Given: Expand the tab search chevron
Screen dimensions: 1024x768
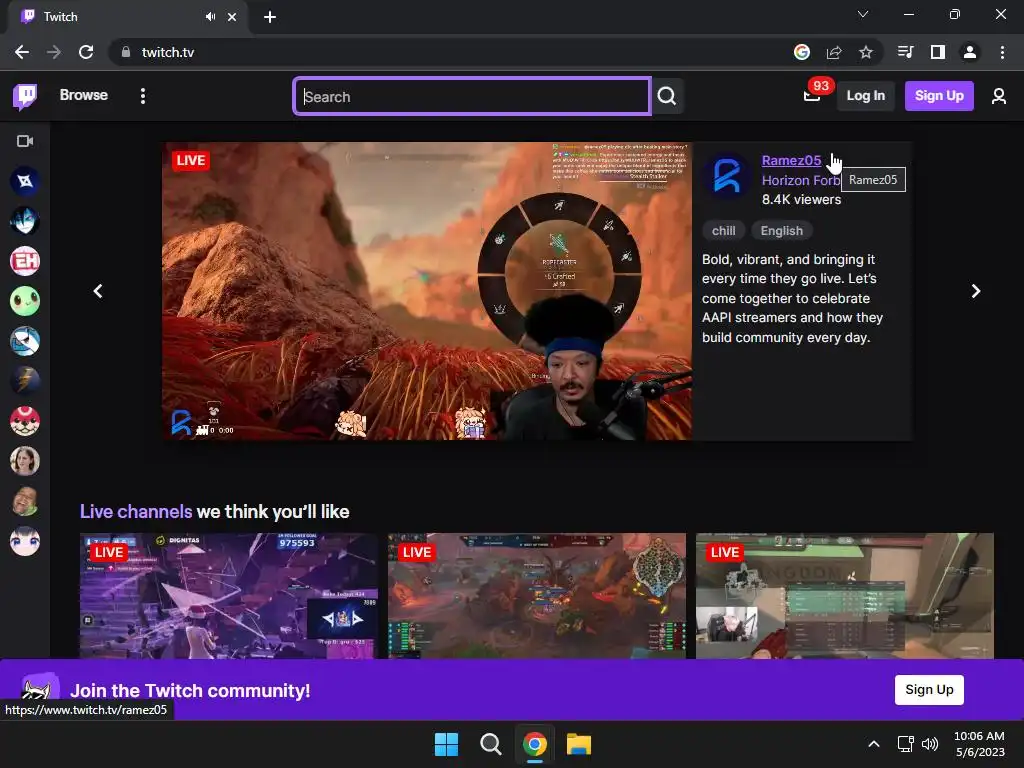Looking at the screenshot, I should pyautogui.click(x=863, y=14).
